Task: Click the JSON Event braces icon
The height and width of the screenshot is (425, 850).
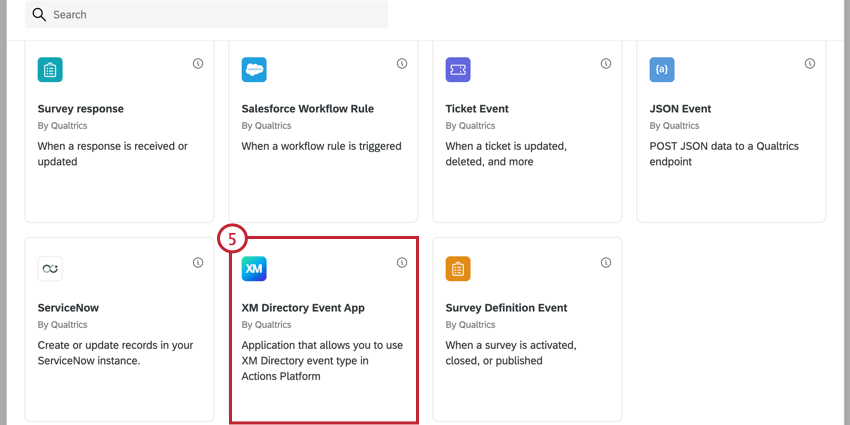Action: coord(662,70)
